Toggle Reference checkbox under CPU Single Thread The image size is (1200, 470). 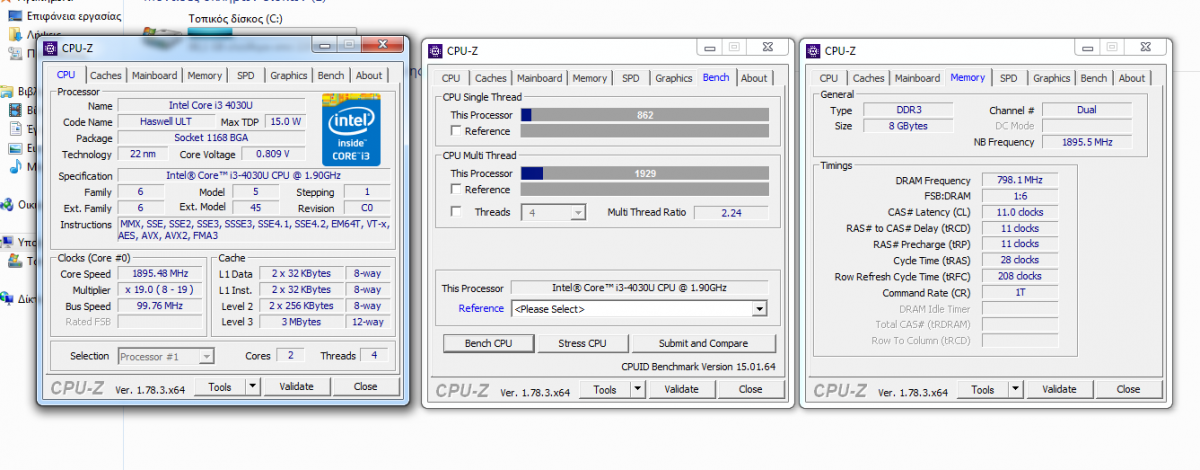pos(456,131)
